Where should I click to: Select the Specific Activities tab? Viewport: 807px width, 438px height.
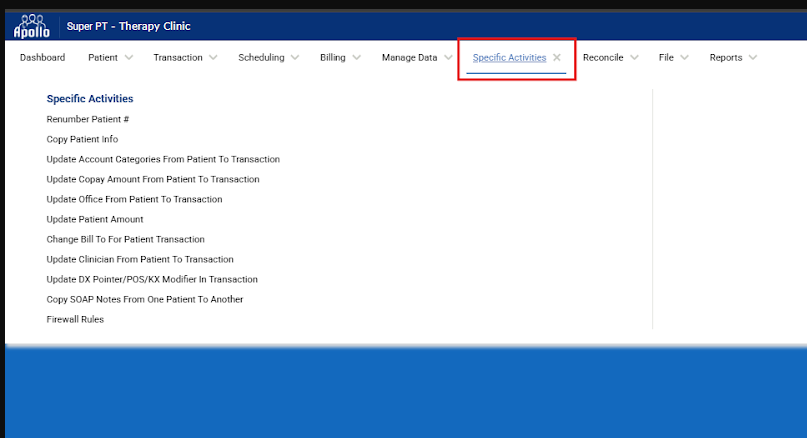tap(509, 58)
